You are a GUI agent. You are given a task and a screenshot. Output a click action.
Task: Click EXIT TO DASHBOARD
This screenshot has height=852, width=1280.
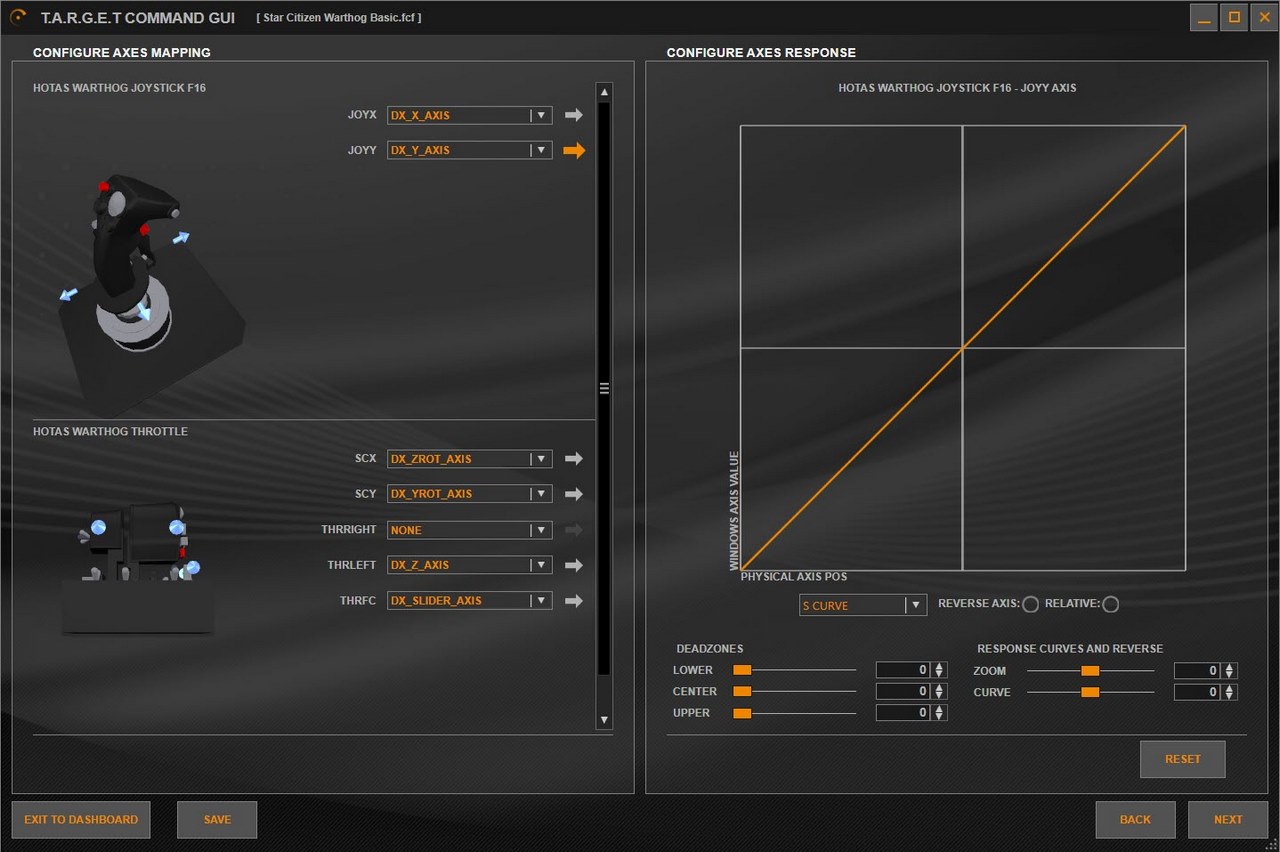pyautogui.click(x=81, y=820)
